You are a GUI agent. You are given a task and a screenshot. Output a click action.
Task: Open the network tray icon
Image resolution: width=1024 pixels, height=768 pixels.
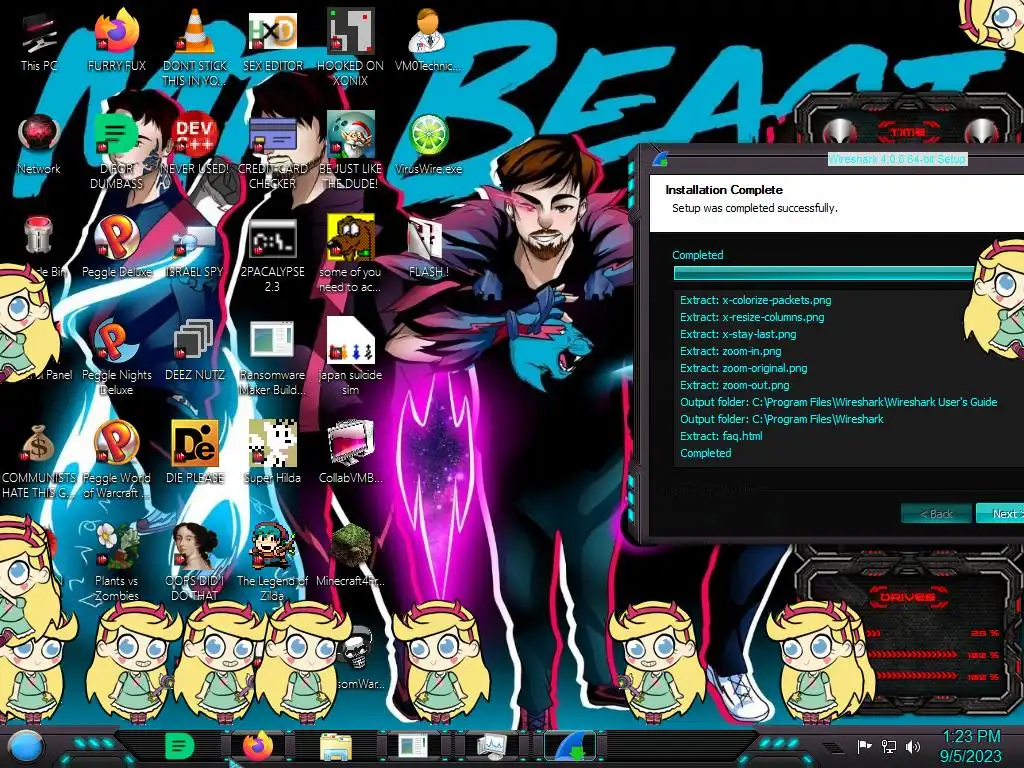tap(889, 746)
